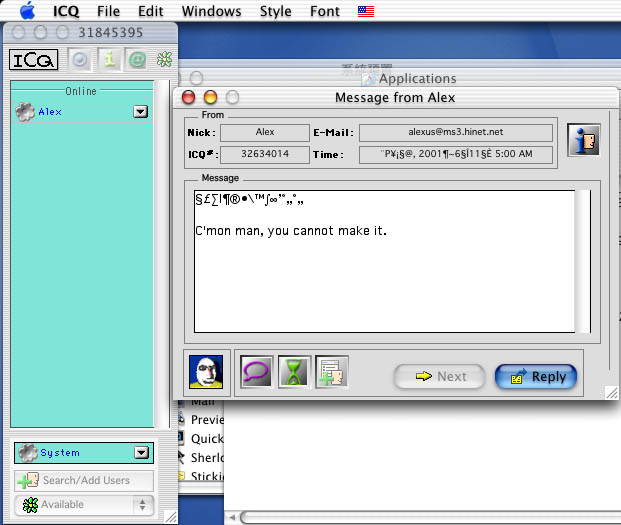Open the Windows menu
Viewport: 621px width, 525px height.
tap(211, 11)
